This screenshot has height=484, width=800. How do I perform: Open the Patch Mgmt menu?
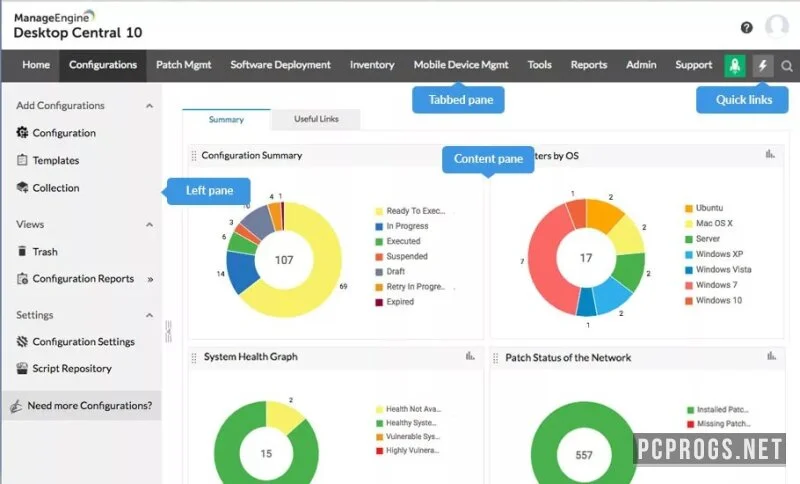point(184,65)
